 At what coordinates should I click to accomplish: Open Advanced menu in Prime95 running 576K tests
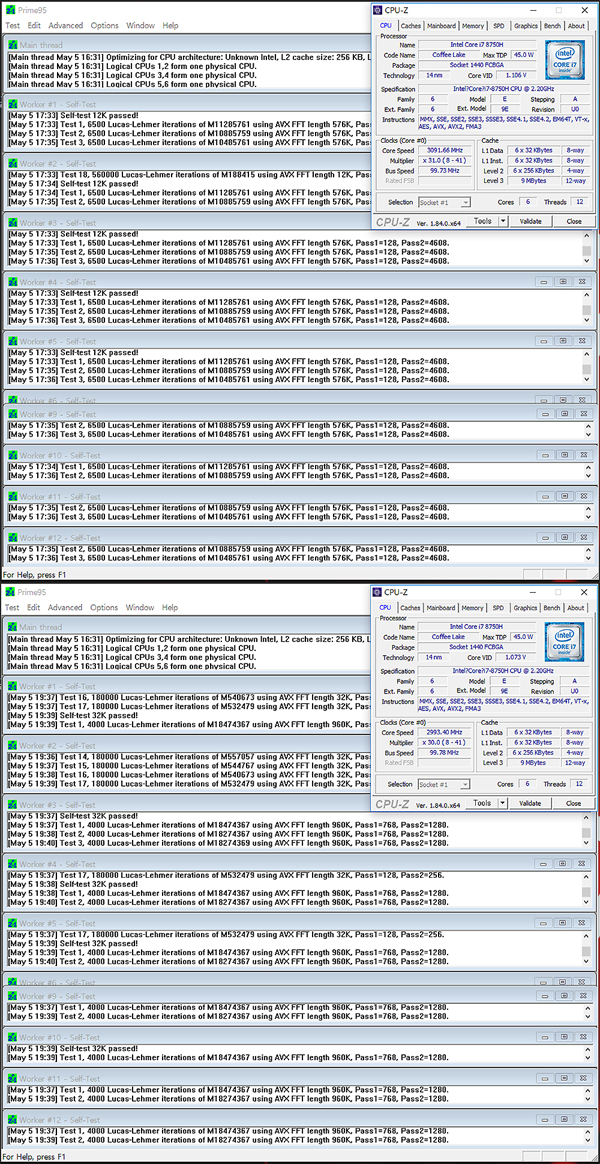tap(65, 25)
